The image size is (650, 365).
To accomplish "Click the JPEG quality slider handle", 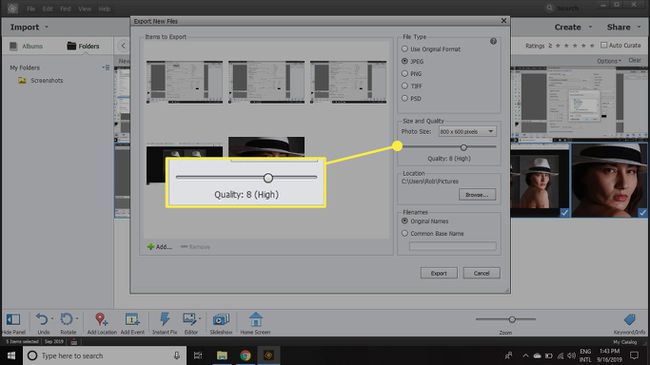I will [x=463, y=147].
